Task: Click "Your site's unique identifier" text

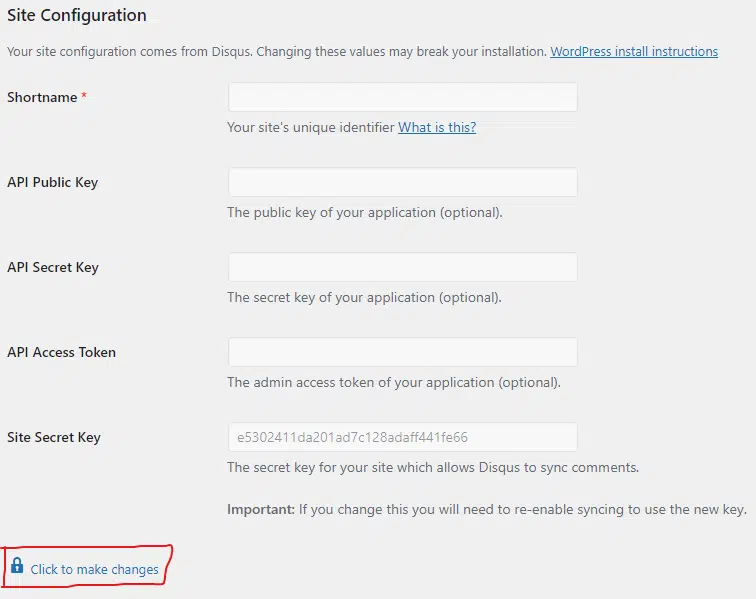Action: [311, 127]
